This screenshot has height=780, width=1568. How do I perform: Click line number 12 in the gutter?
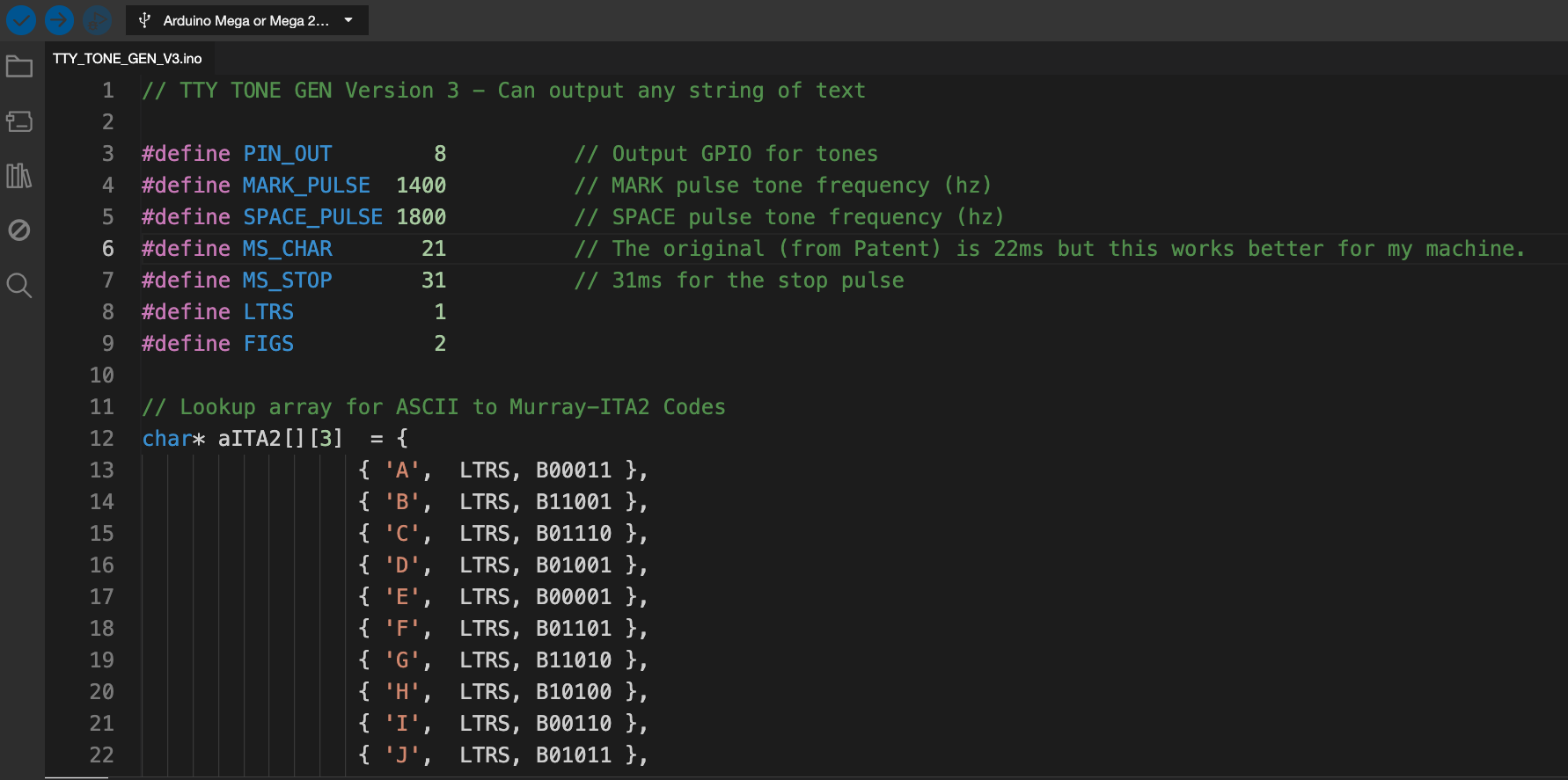pyautogui.click(x=102, y=439)
